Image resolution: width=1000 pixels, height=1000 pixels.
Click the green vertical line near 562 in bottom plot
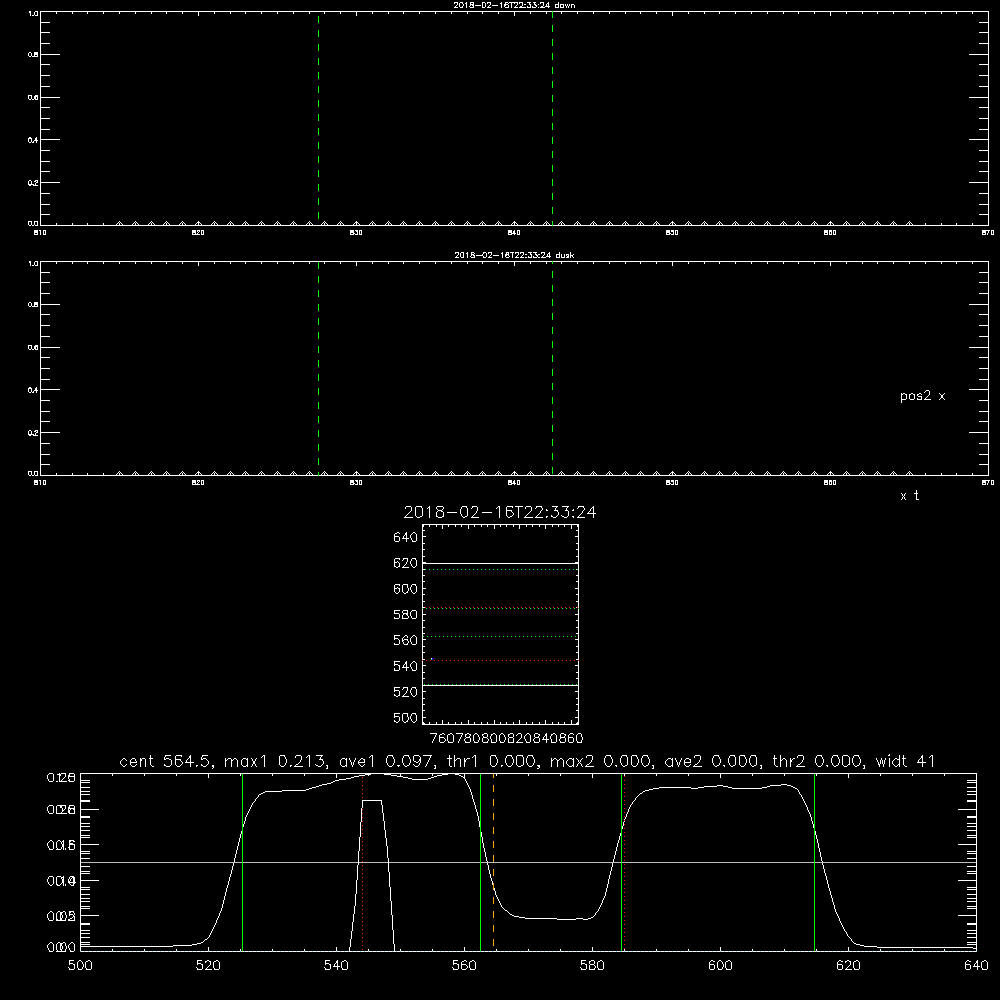click(480, 861)
